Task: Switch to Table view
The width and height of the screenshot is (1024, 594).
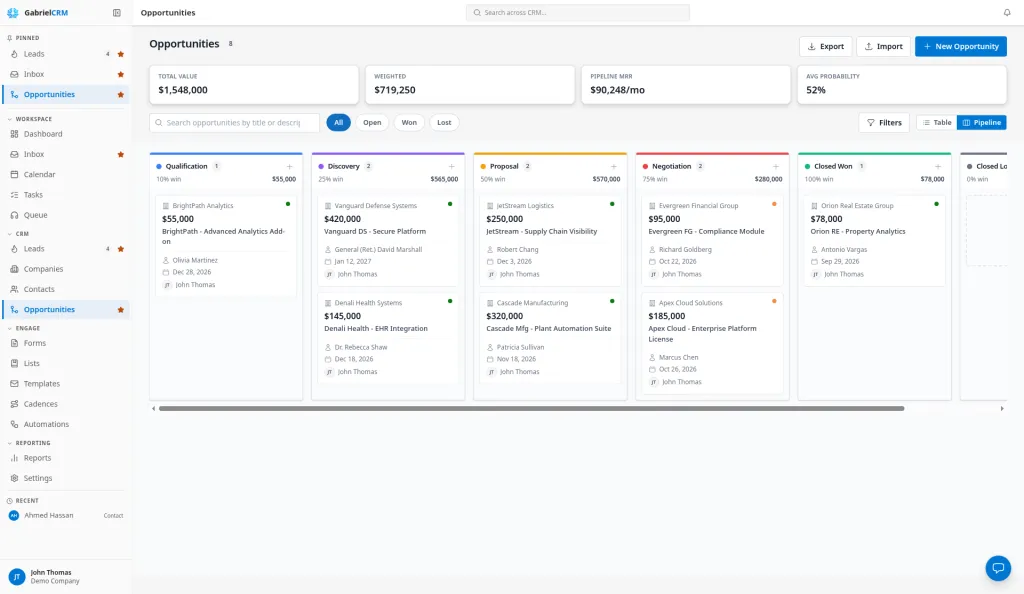Action: [936, 123]
